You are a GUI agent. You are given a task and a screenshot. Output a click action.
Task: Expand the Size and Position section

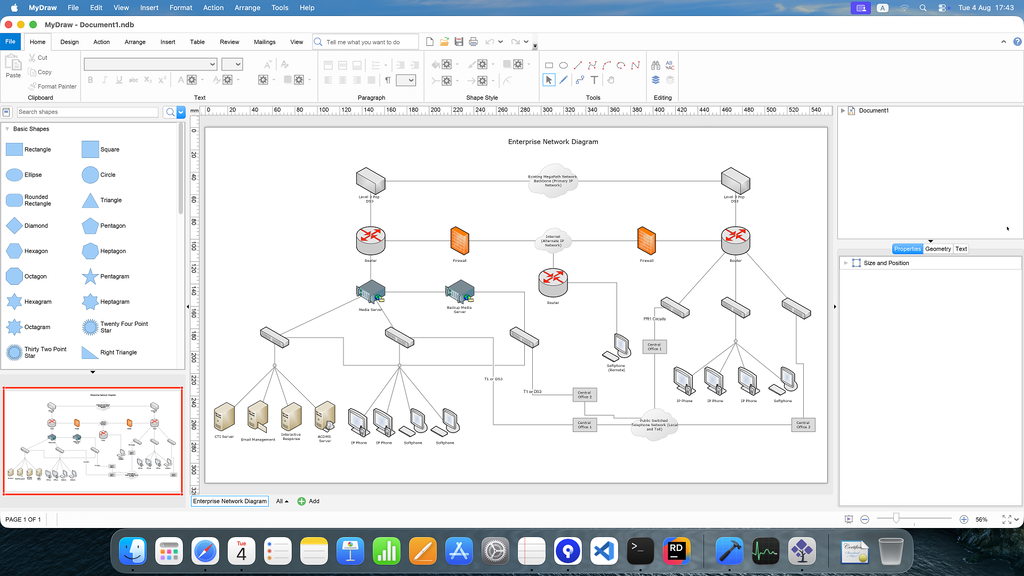pos(846,263)
